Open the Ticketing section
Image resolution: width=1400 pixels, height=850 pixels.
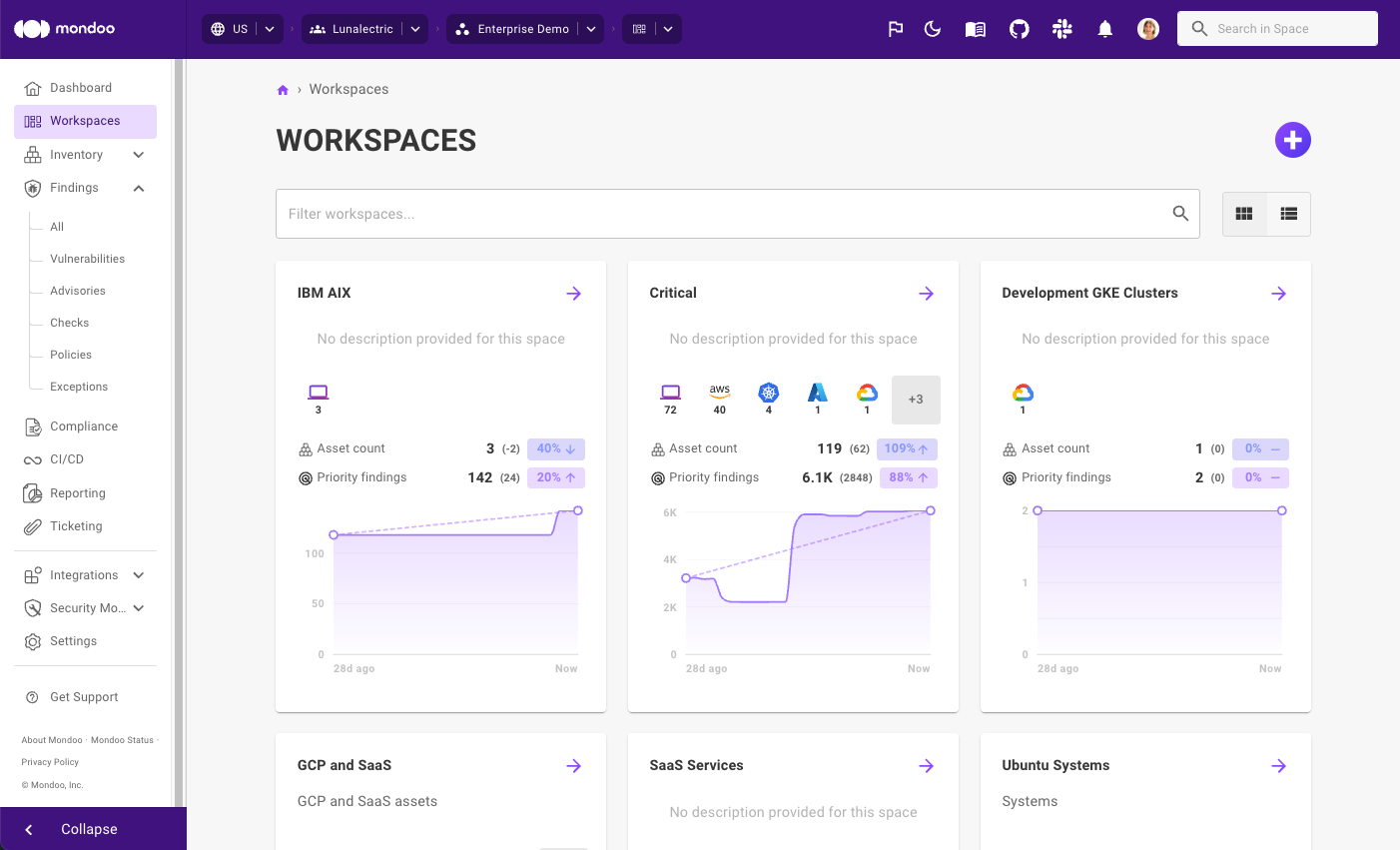coord(75,526)
